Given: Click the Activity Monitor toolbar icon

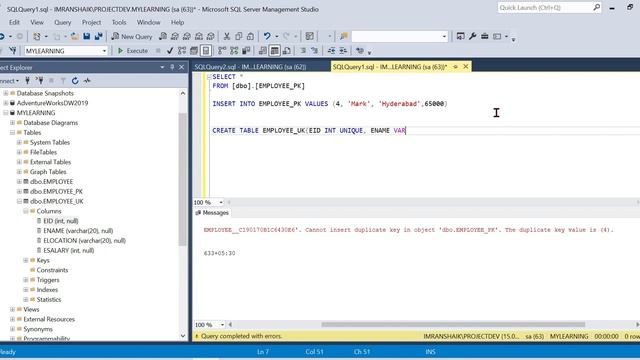Looking at the screenshot, I should point(310,37).
